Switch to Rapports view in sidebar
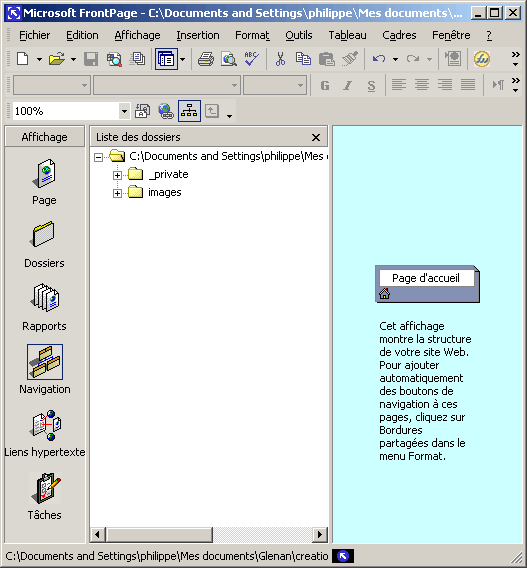 point(44,308)
